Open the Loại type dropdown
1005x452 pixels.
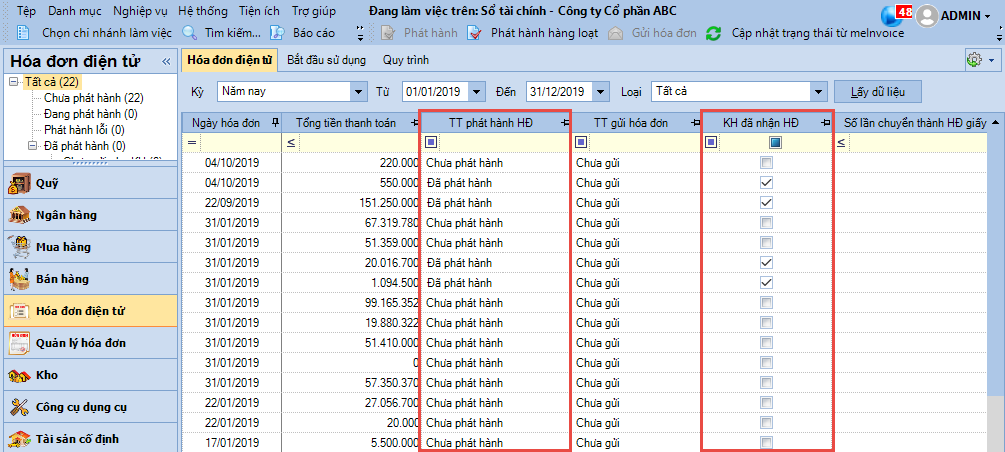tap(819, 92)
